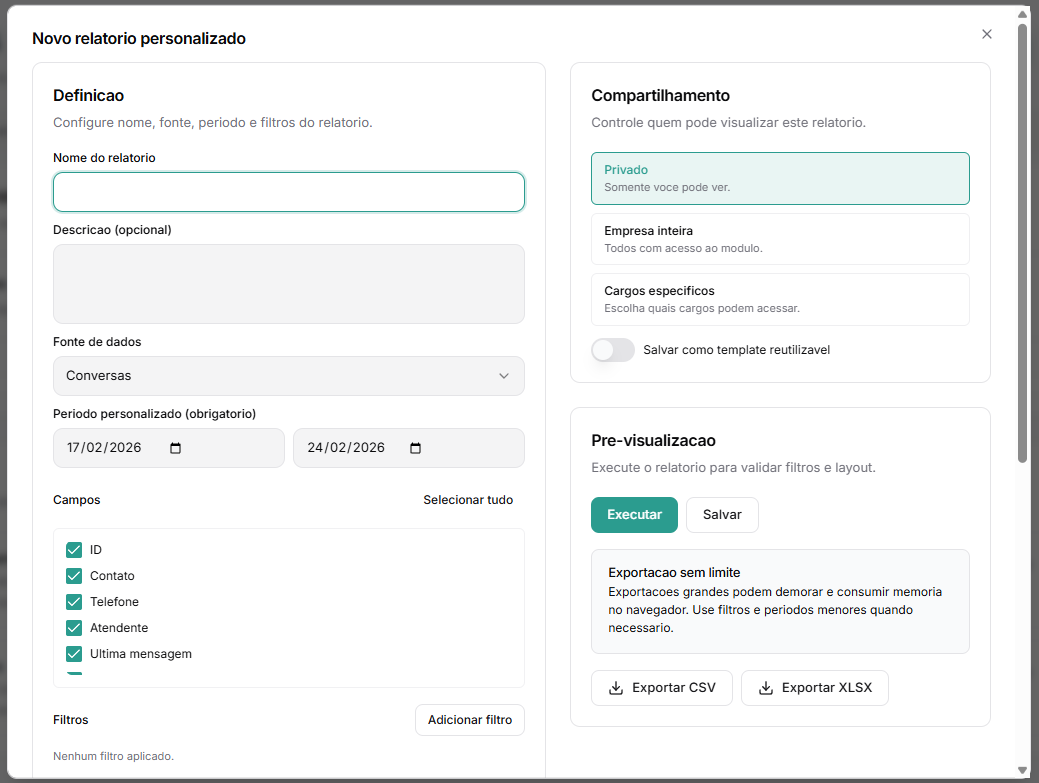Click the Salvar button
The image size is (1039, 783).
(722, 515)
